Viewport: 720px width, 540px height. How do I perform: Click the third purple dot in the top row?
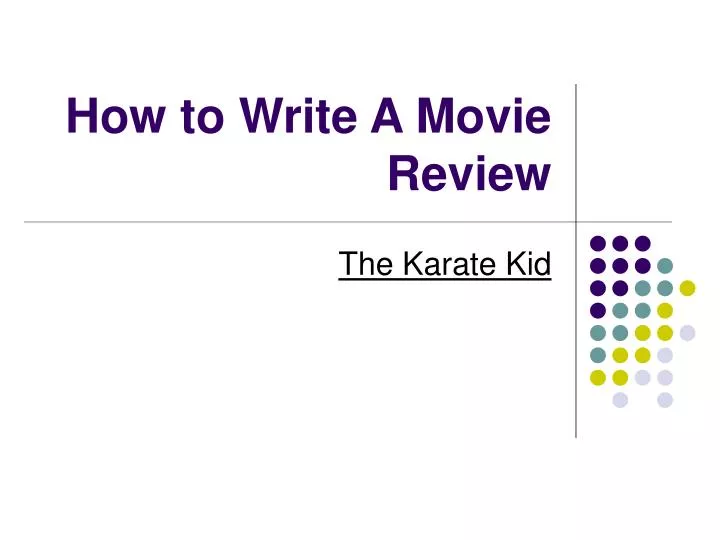[x=642, y=243]
